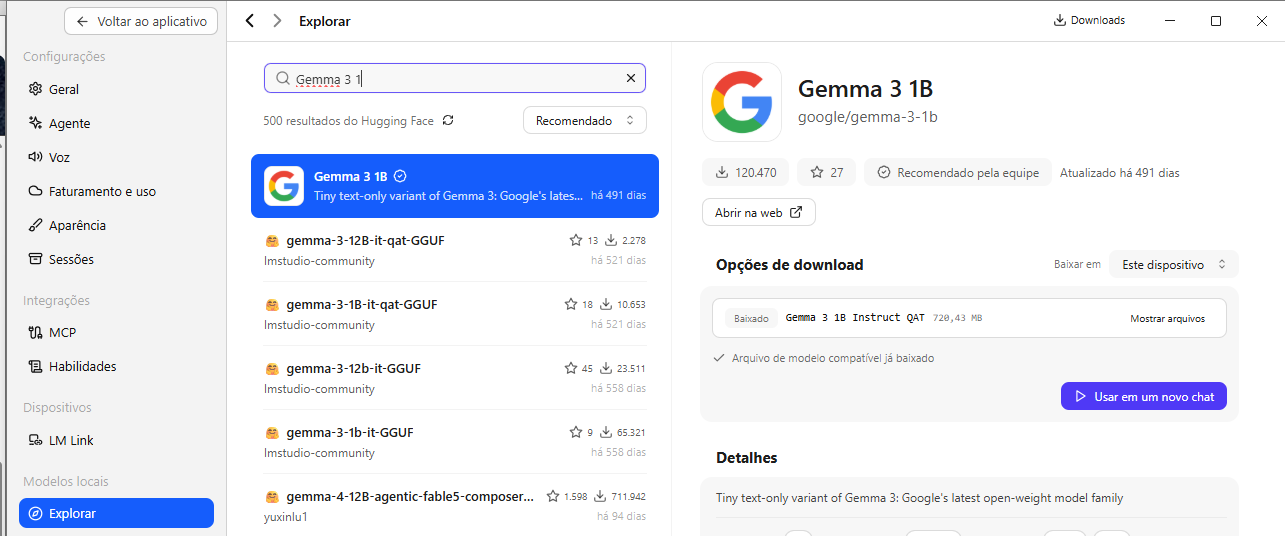The width and height of the screenshot is (1285, 536).
Task: Open Voz settings
Action: point(116,157)
